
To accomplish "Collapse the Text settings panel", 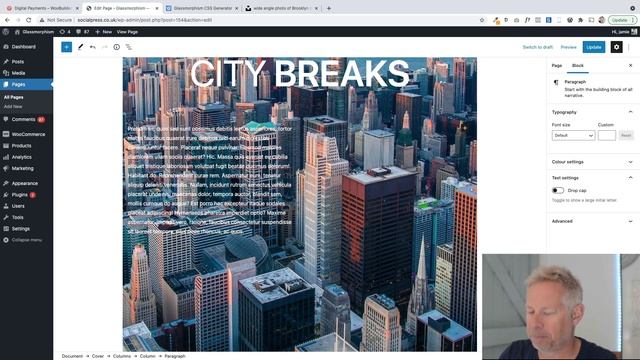I will (630, 178).
